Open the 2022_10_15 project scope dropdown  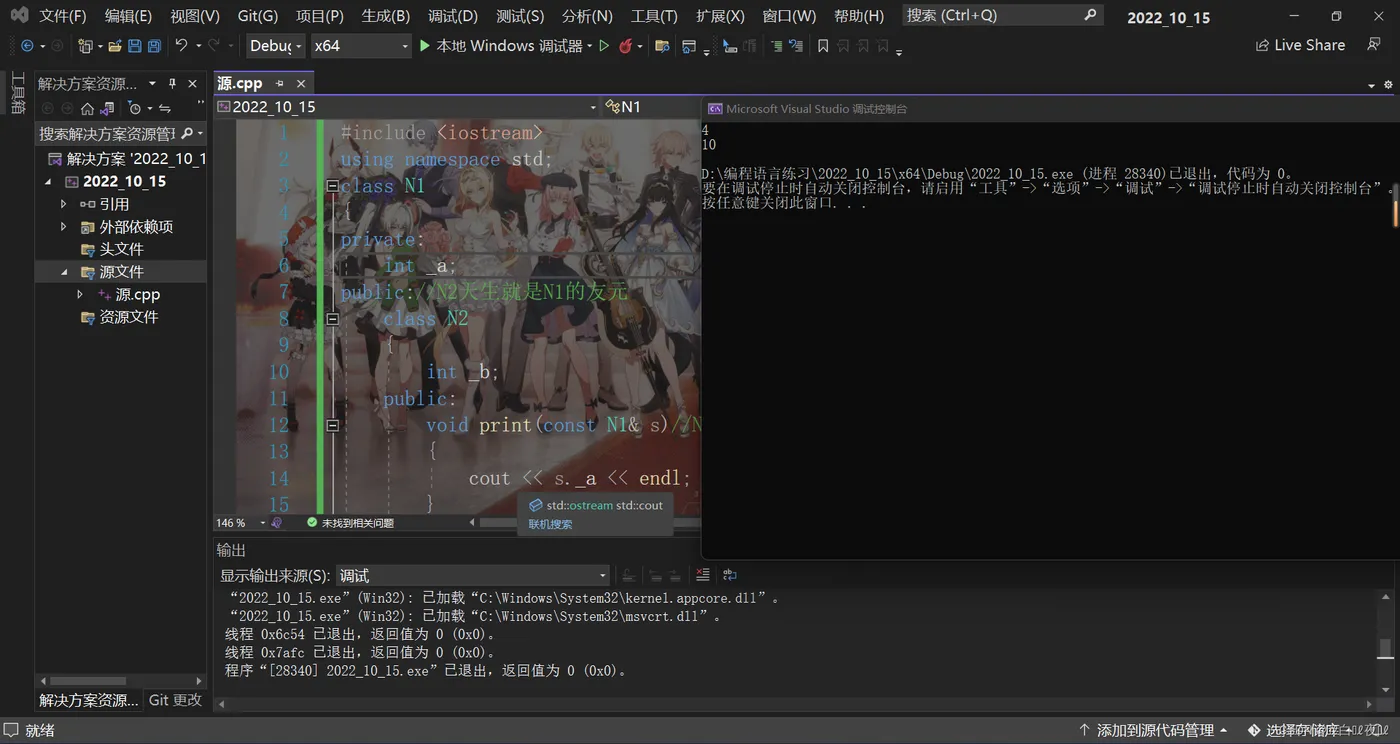coord(407,107)
